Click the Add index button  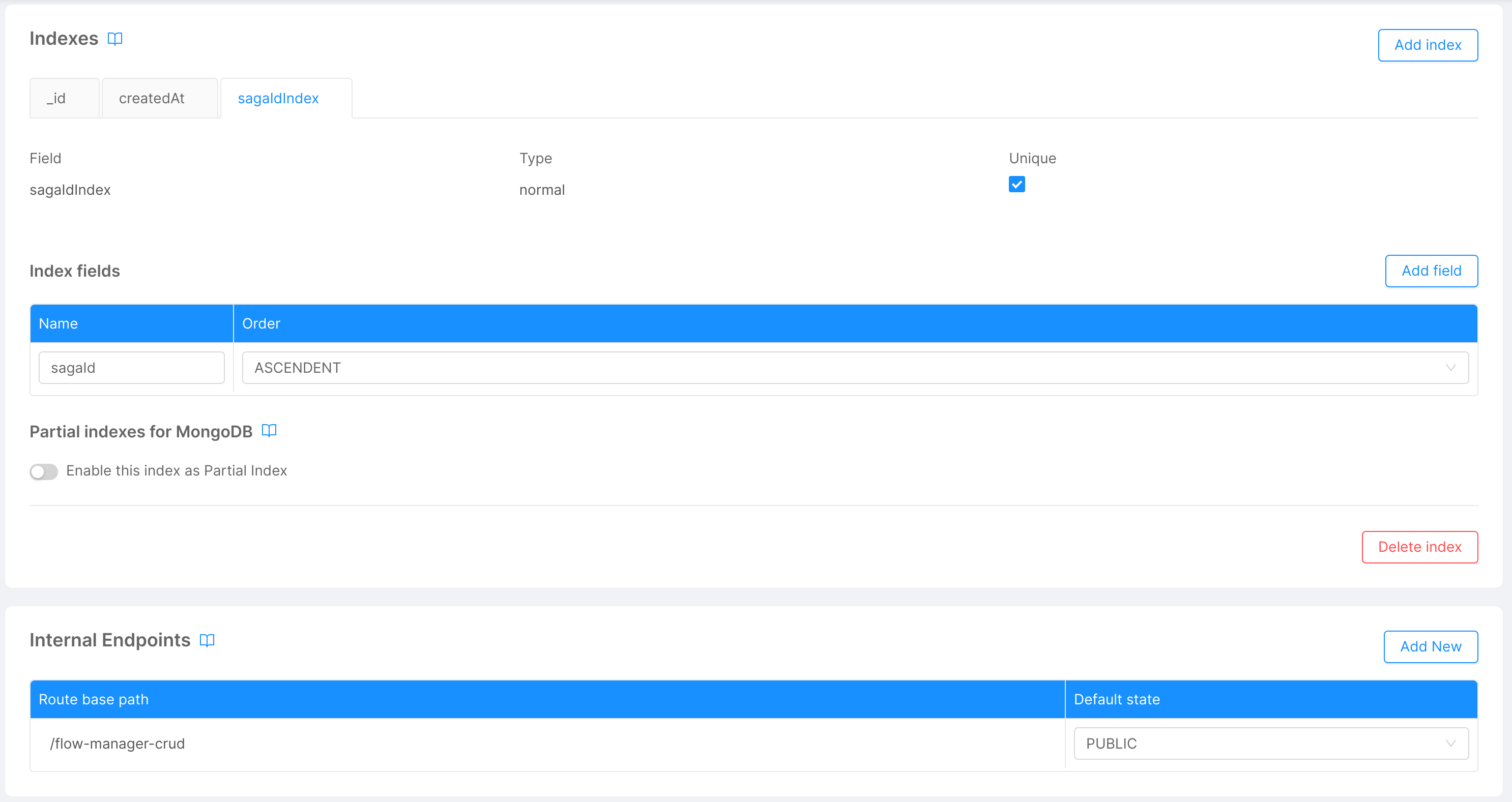(1428, 45)
